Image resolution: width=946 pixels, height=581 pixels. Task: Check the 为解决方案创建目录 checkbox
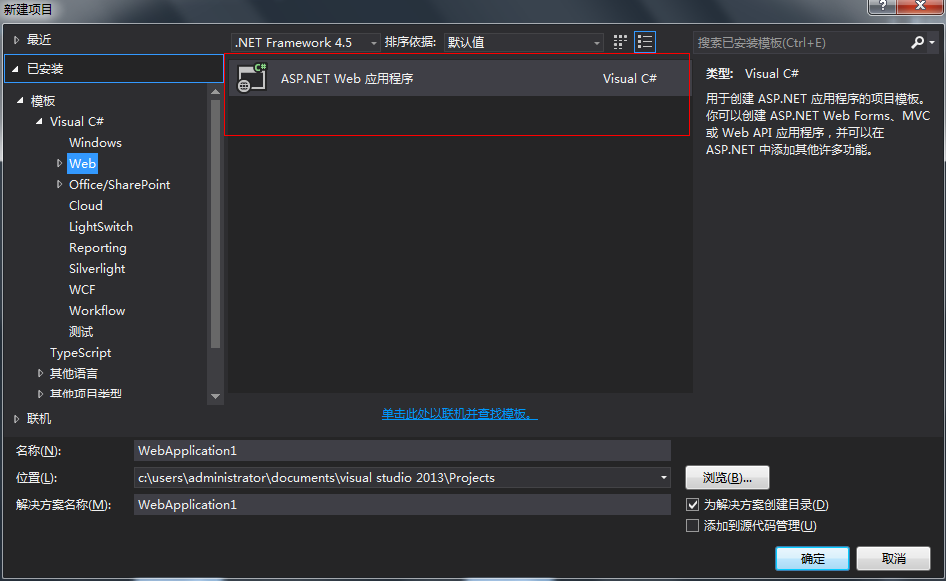pos(693,504)
